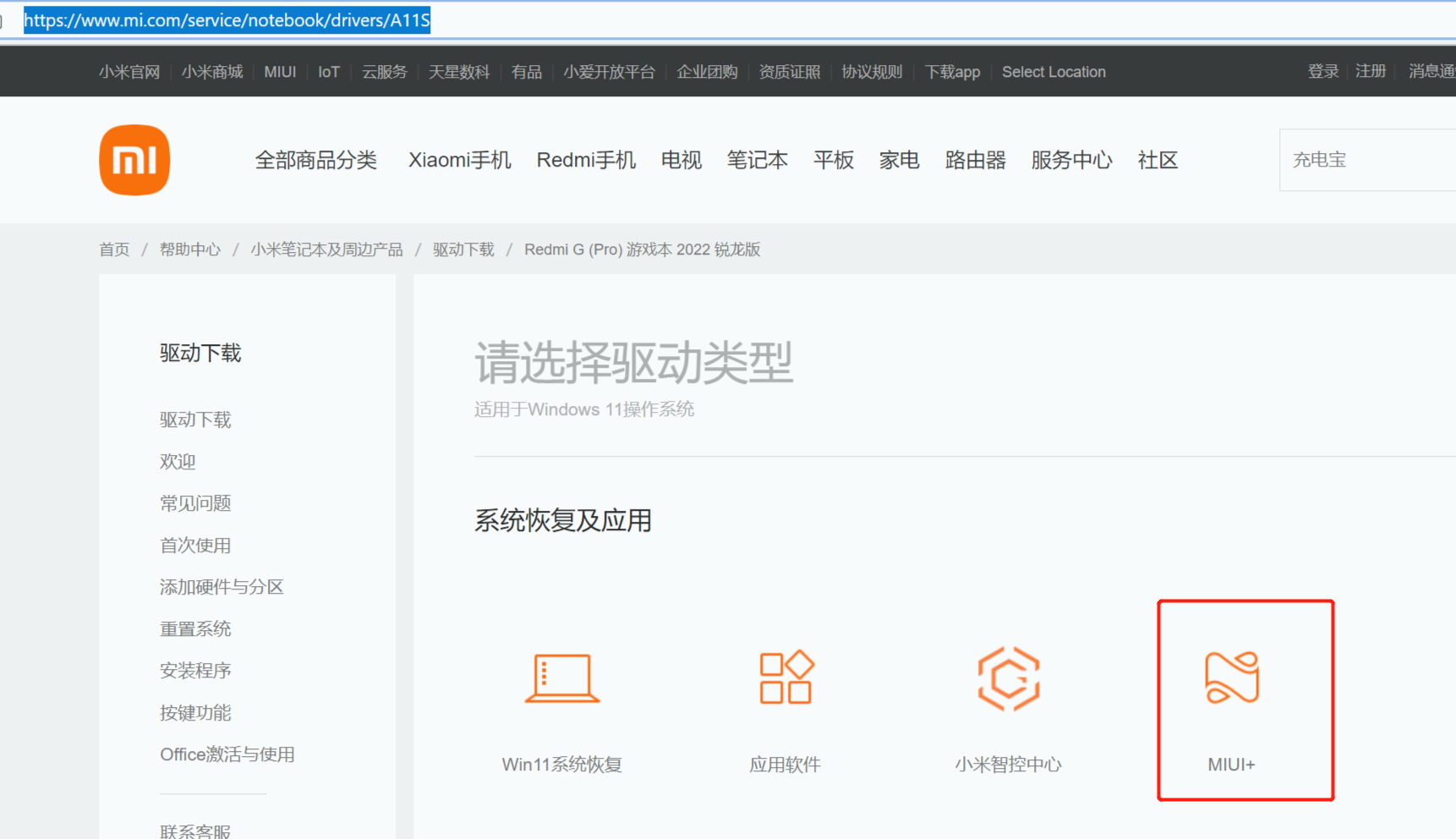Click Redmi G (Pro) 游戏本 breadcrumb
Viewport: 1456px width, 839px height.
coord(643,250)
